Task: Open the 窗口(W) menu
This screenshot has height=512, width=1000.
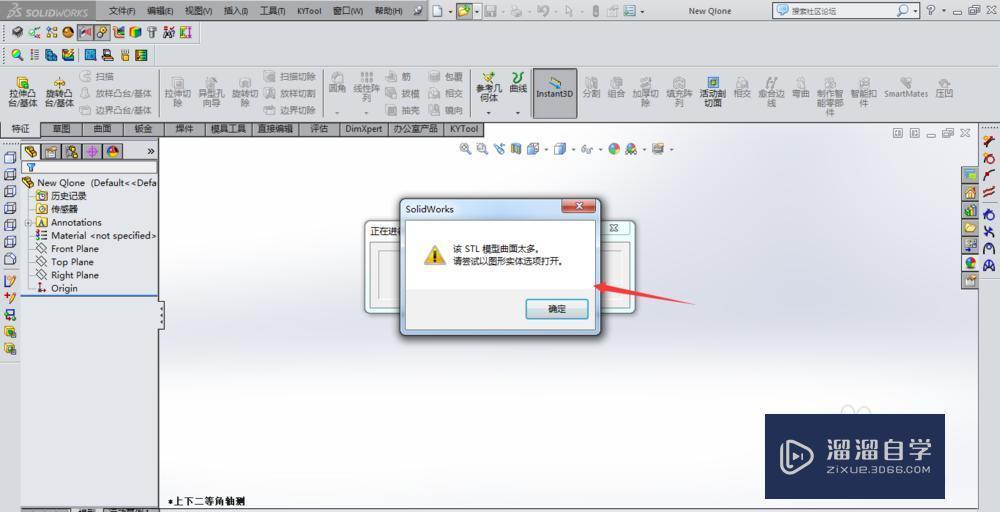Action: (x=348, y=11)
